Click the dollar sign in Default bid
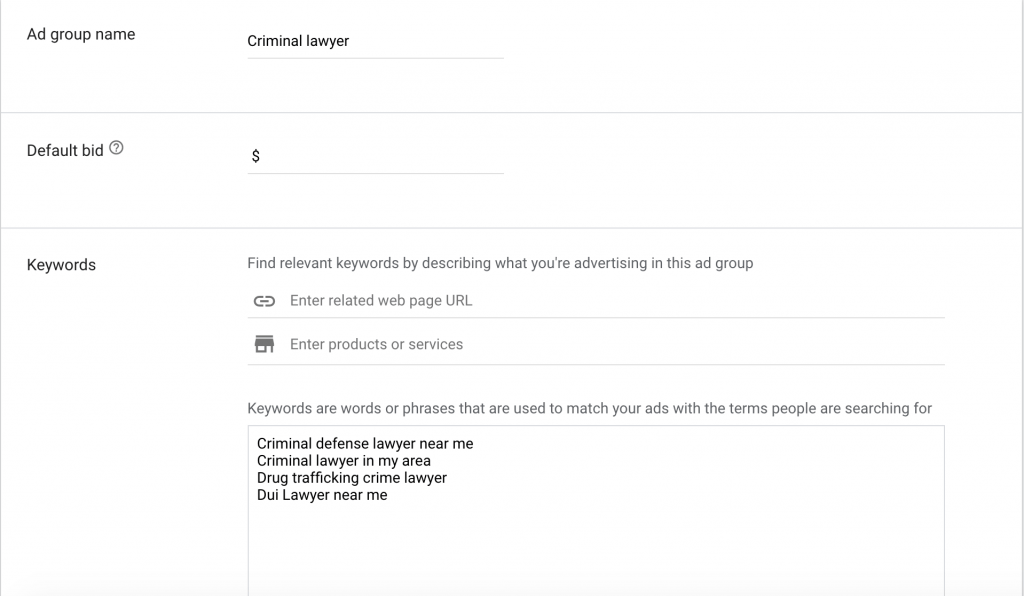This screenshot has width=1024, height=596. 256,156
